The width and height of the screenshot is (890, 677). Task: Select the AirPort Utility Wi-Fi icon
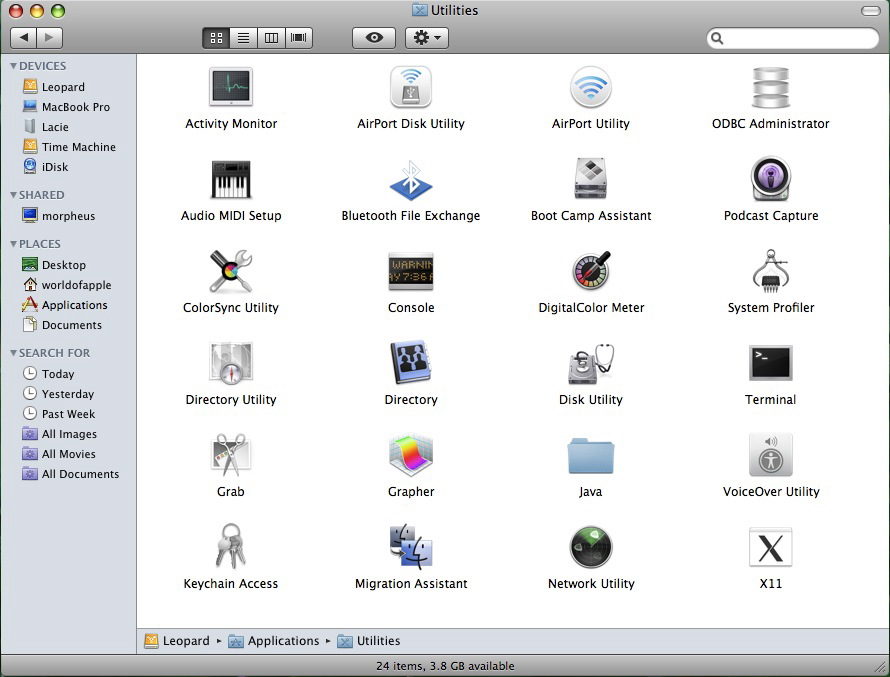pos(590,87)
